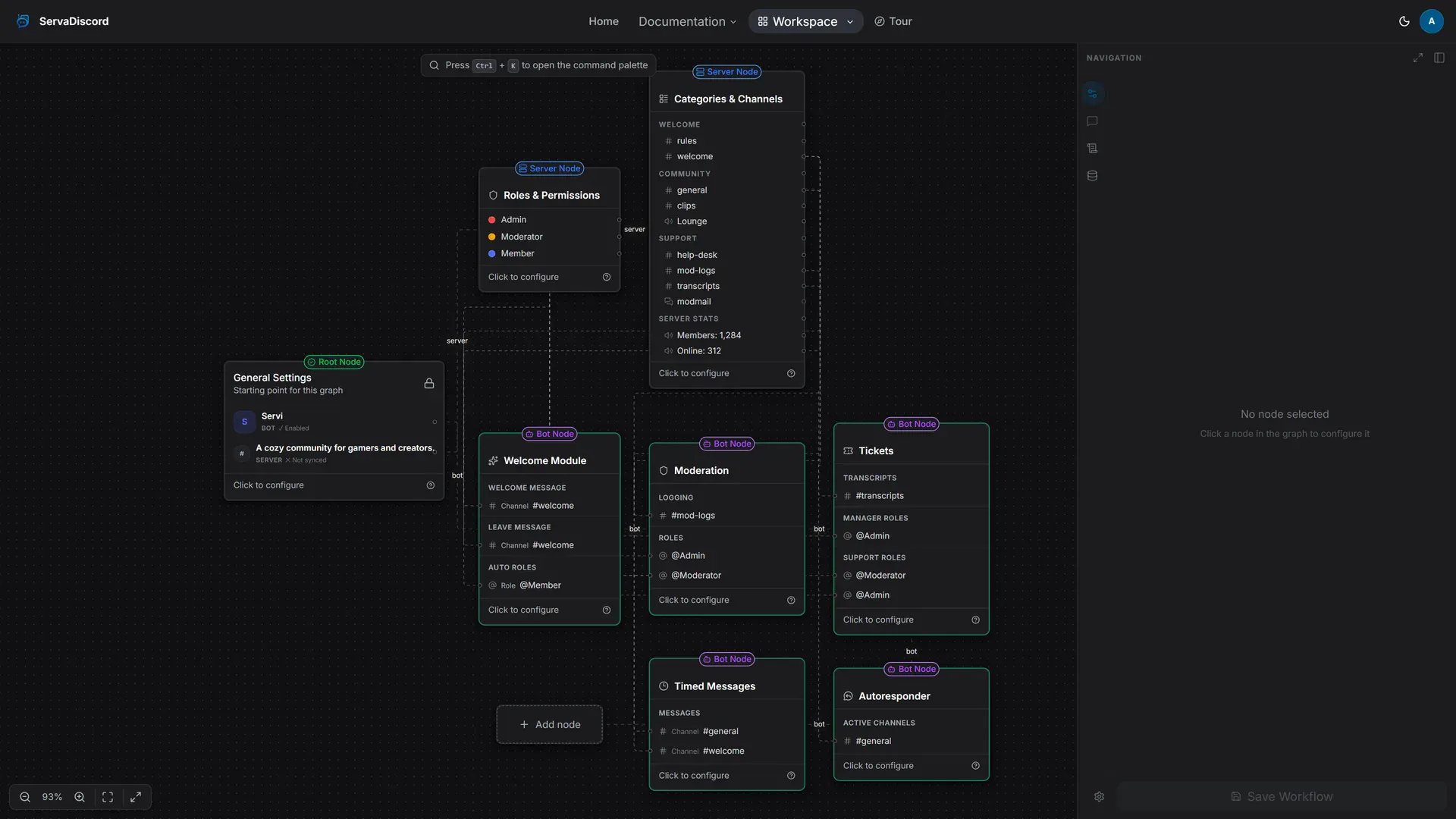Screen dimensions: 1456x819
Task: Go to the Home page
Action: 604,21
